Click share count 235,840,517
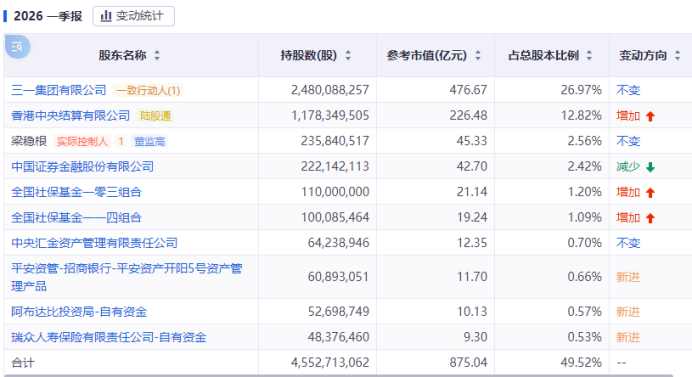The height and width of the screenshot is (377, 692). (335, 141)
